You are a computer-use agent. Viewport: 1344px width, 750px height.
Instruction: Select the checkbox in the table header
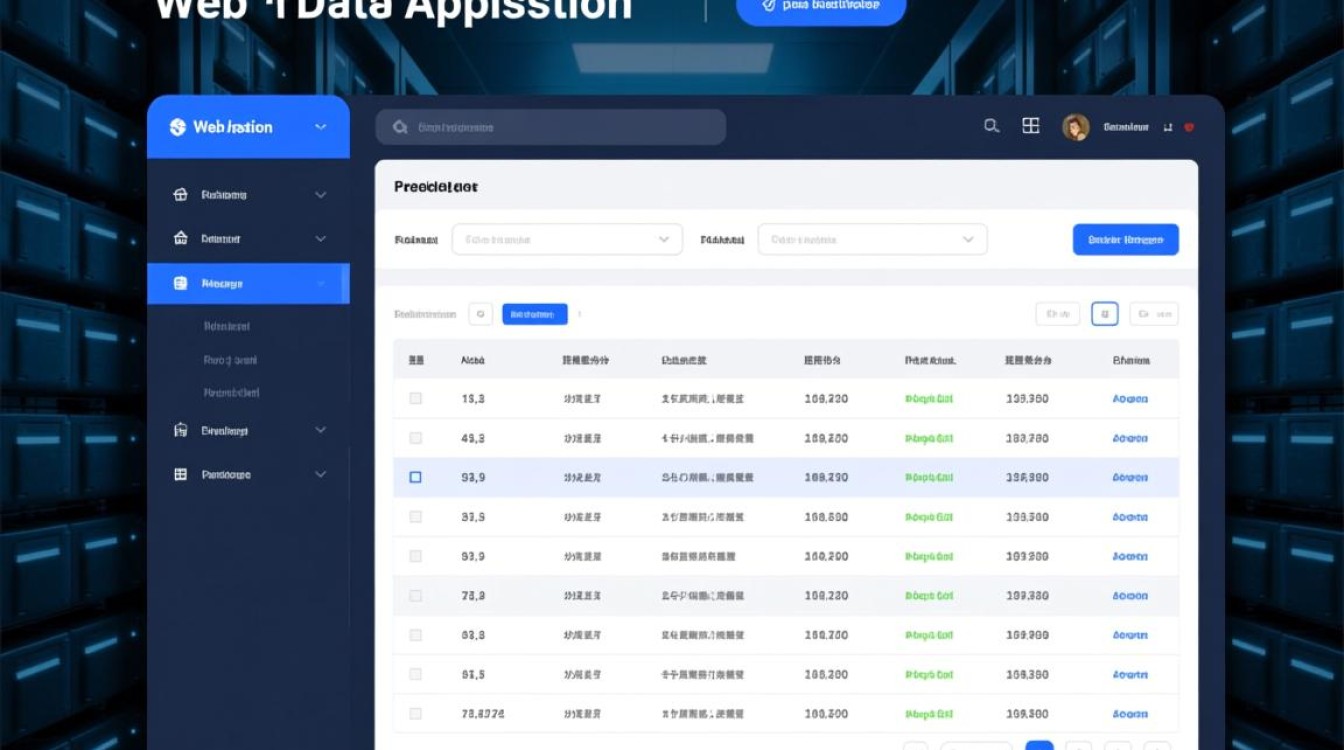pos(416,359)
